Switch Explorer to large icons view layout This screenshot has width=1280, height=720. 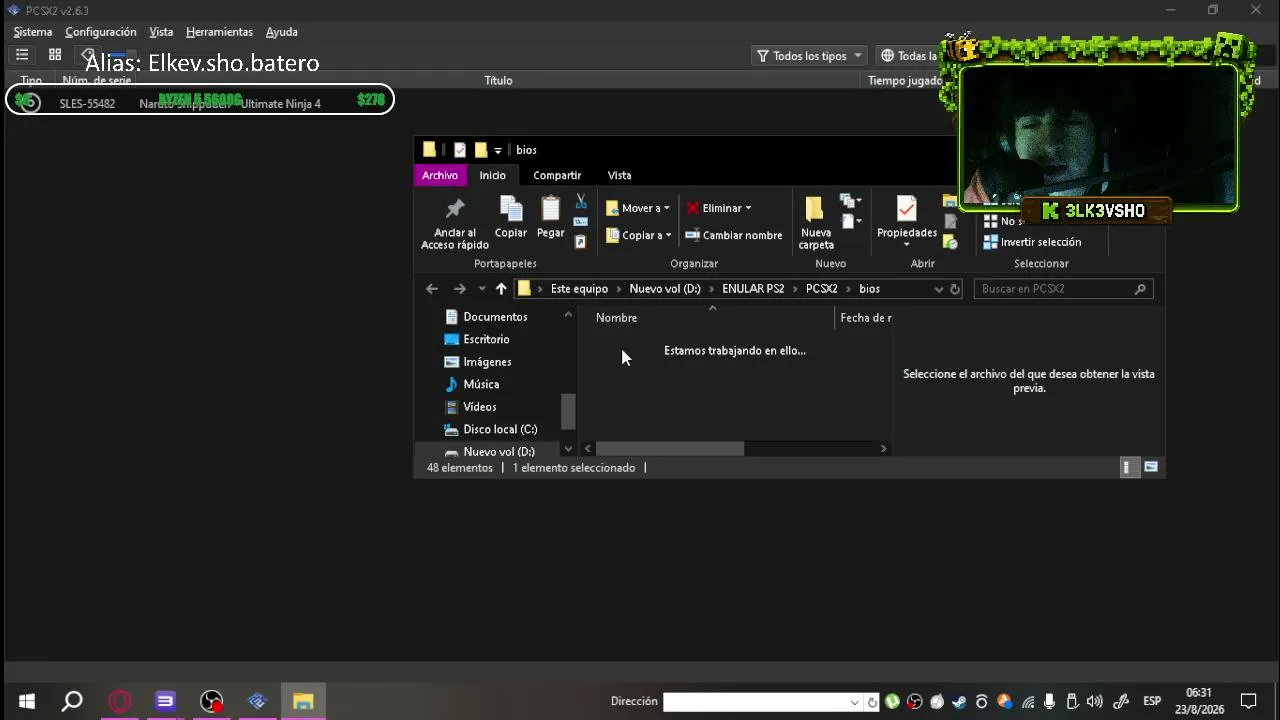point(1151,467)
